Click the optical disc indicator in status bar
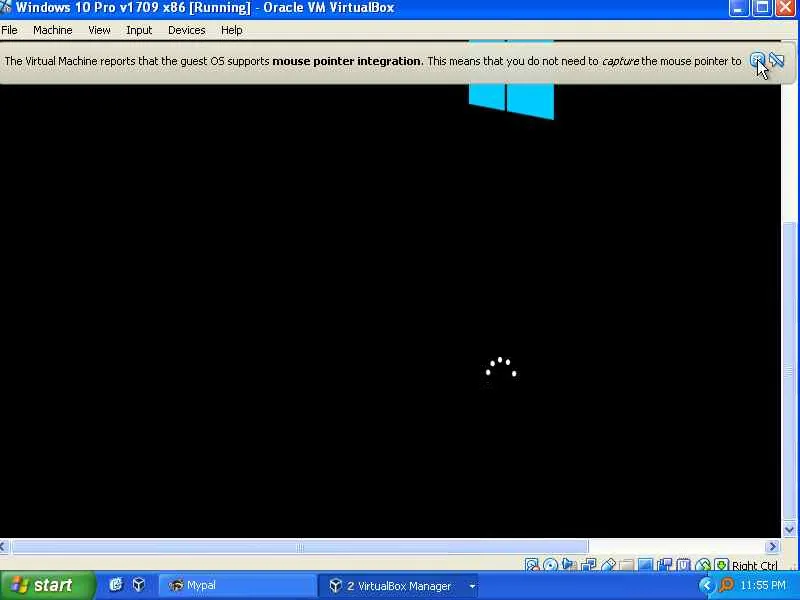This screenshot has width=800, height=600. (551, 564)
